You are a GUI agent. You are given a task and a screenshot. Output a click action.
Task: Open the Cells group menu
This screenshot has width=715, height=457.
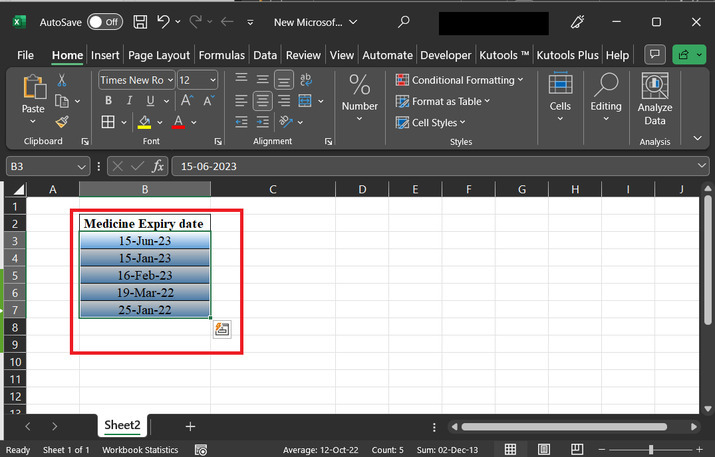(560, 97)
